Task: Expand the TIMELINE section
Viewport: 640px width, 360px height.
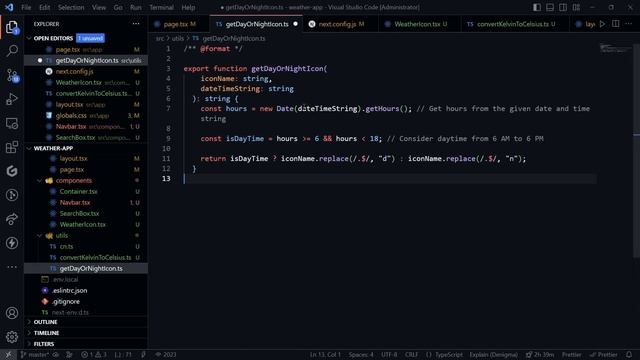Action: click(86, 333)
